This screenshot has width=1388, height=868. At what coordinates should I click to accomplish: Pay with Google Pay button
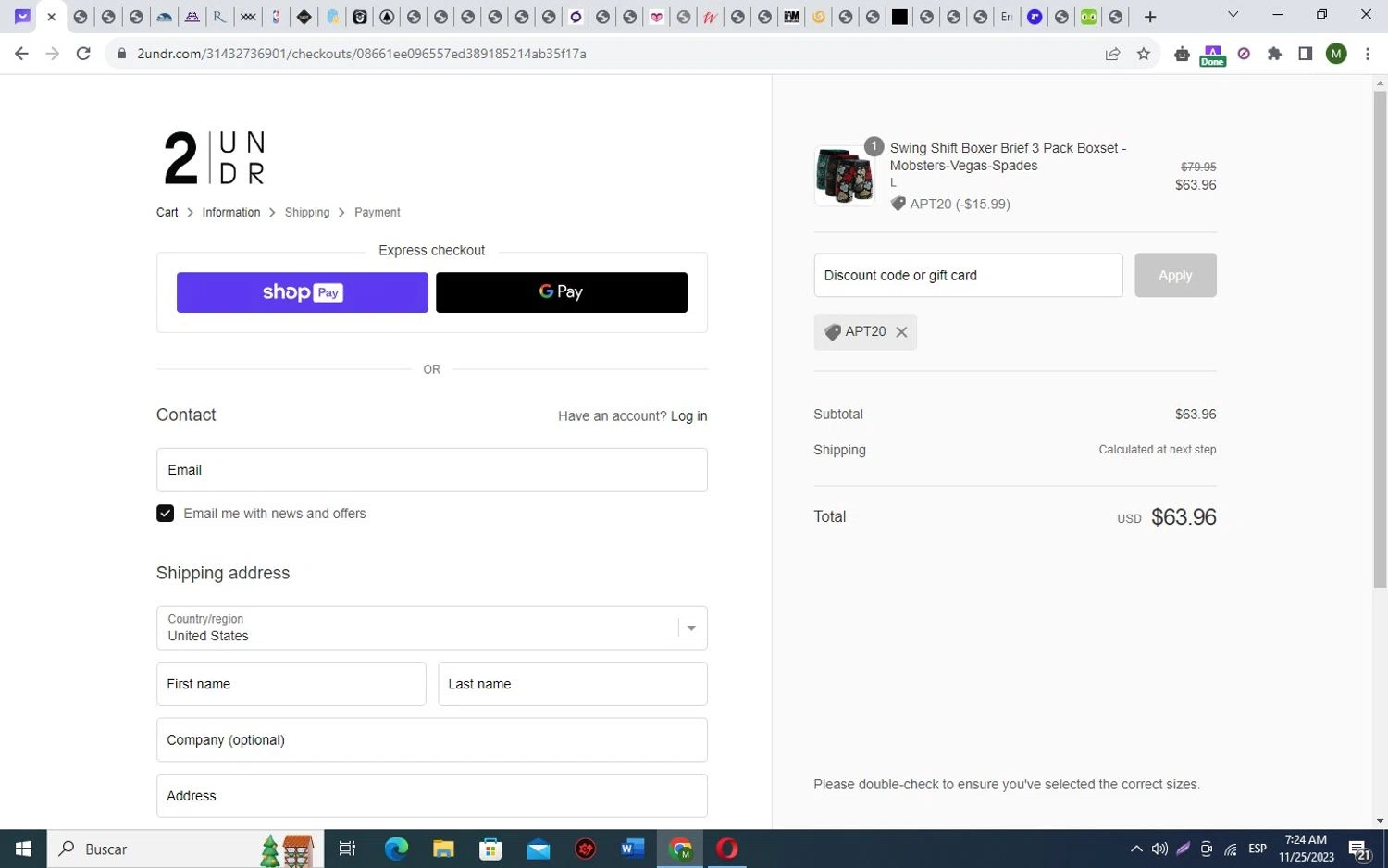562,292
